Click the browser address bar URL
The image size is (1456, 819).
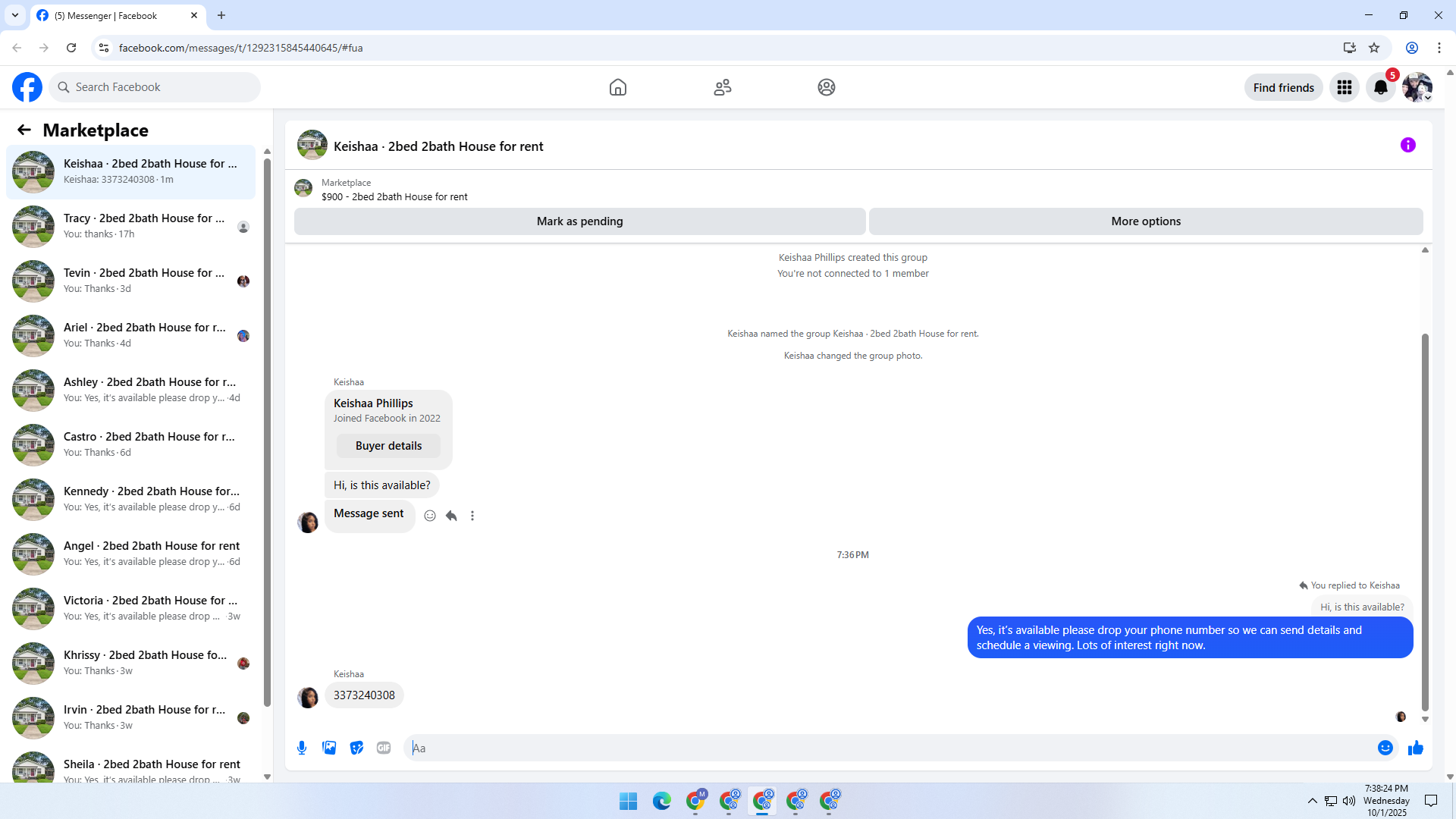coord(240,48)
